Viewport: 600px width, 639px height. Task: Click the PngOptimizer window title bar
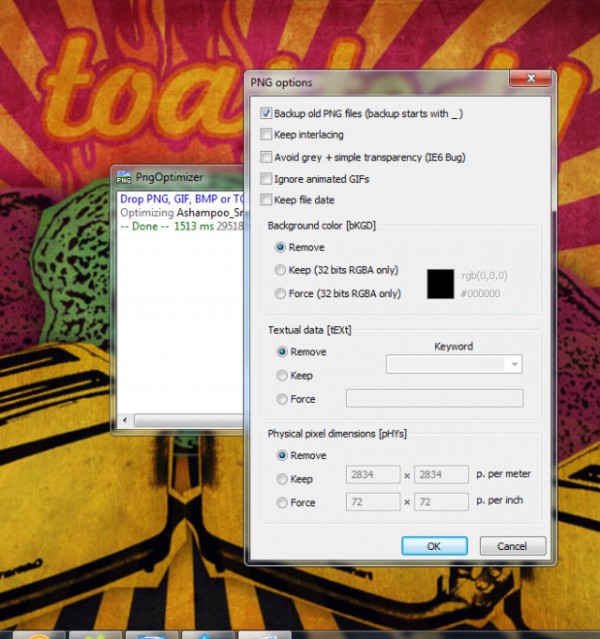179,177
